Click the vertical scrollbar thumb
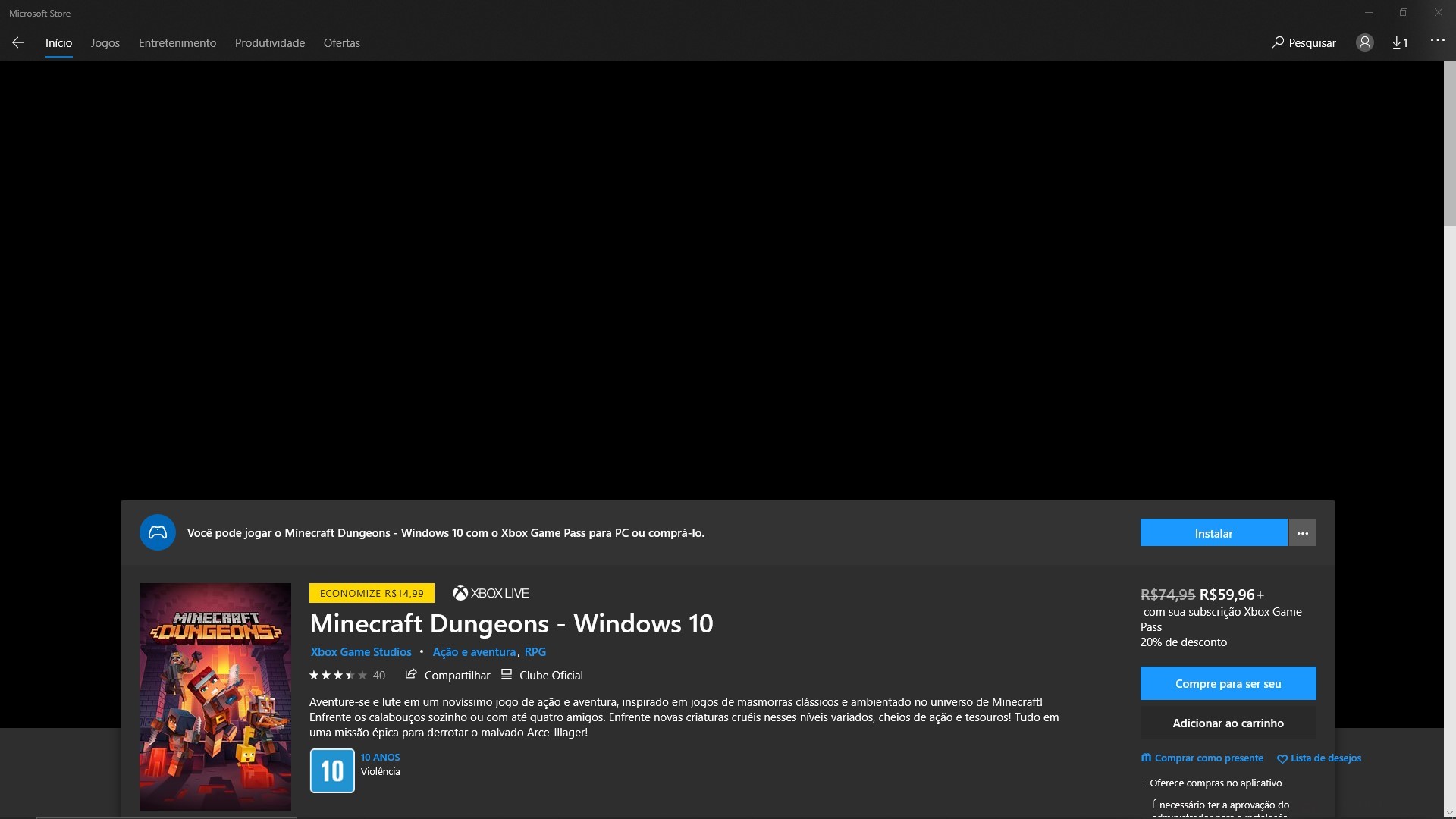The image size is (1456, 819). click(x=1450, y=144)
